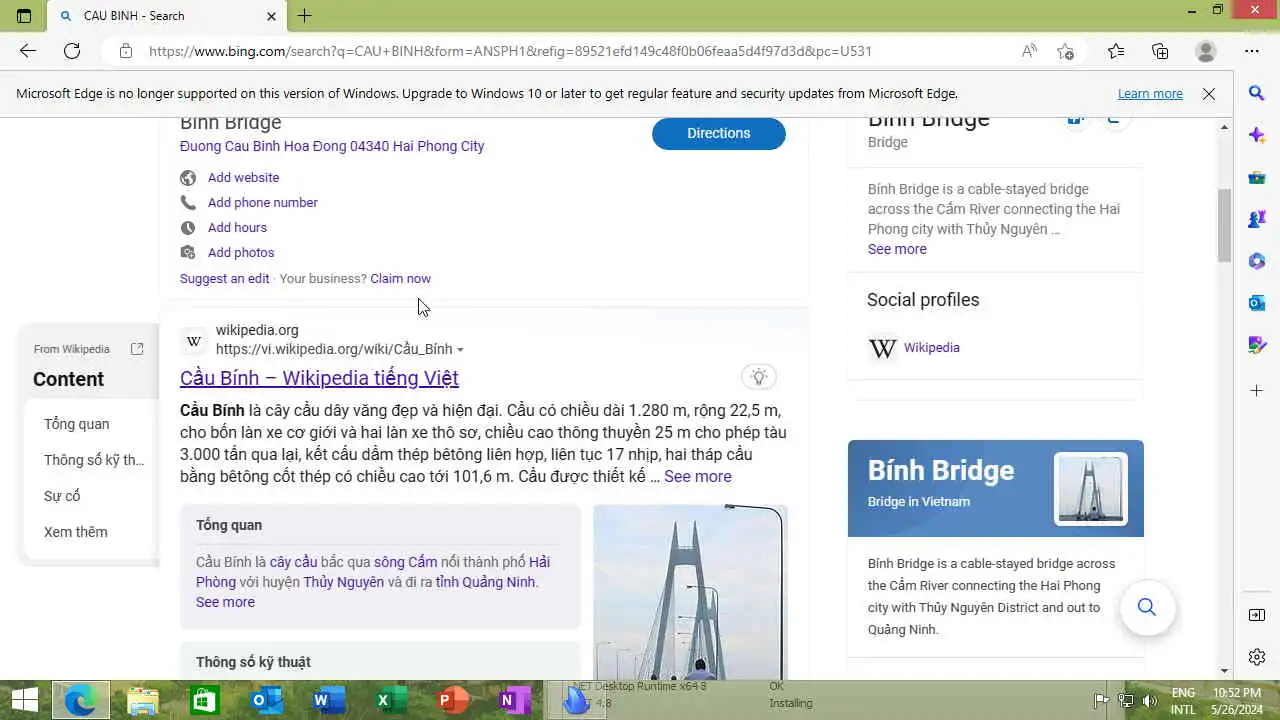
Task: Refresh the current page
Action: (x=72, y=51)
